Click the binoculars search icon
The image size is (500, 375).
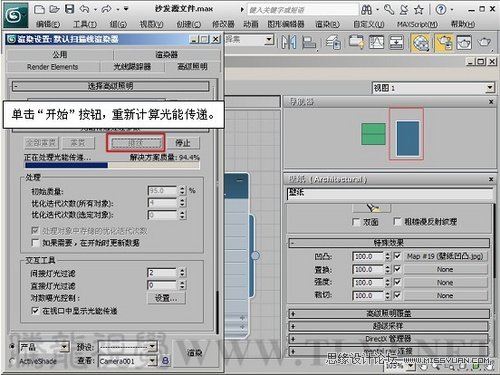click(366, 10)
